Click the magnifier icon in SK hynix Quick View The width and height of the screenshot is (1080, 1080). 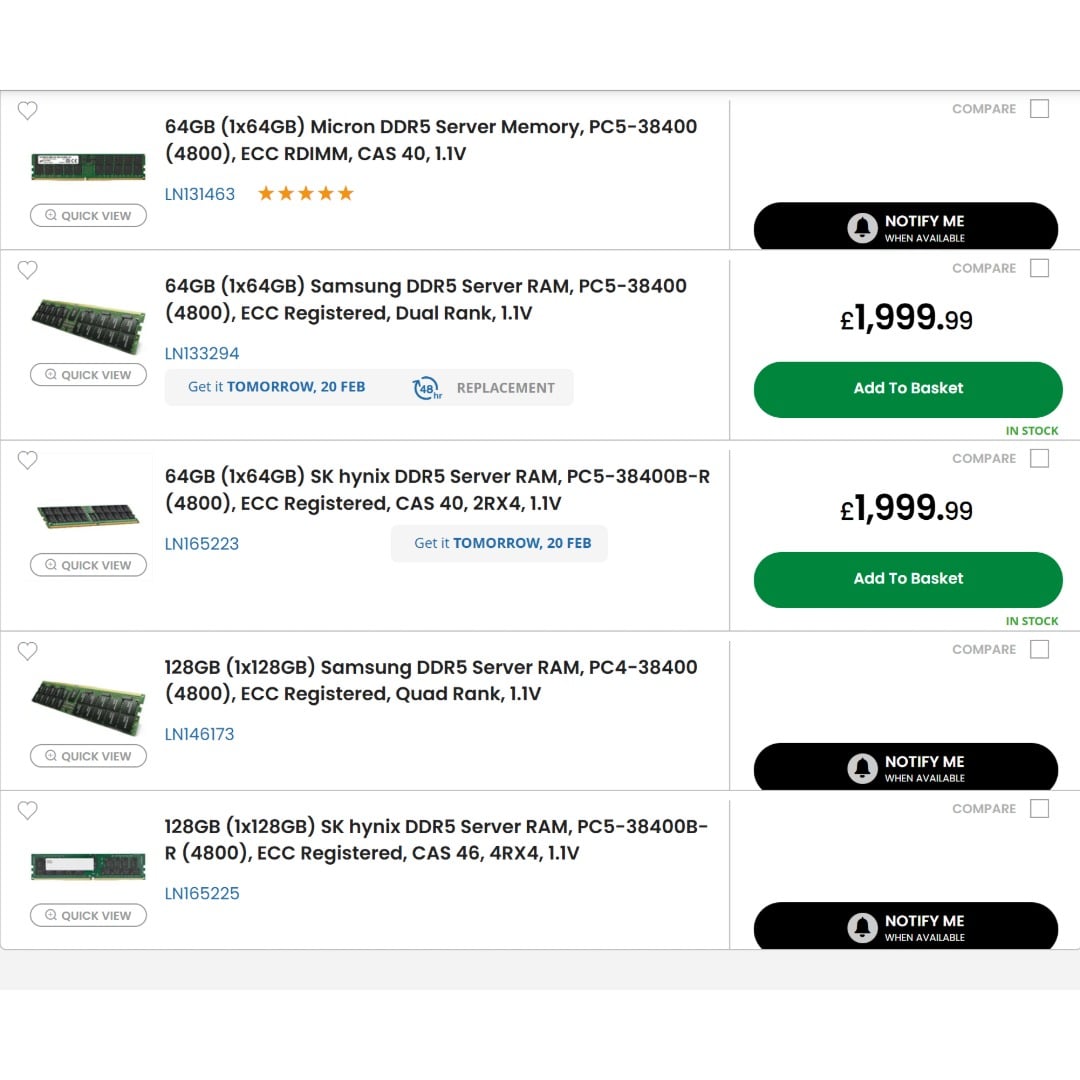(50, 565)
